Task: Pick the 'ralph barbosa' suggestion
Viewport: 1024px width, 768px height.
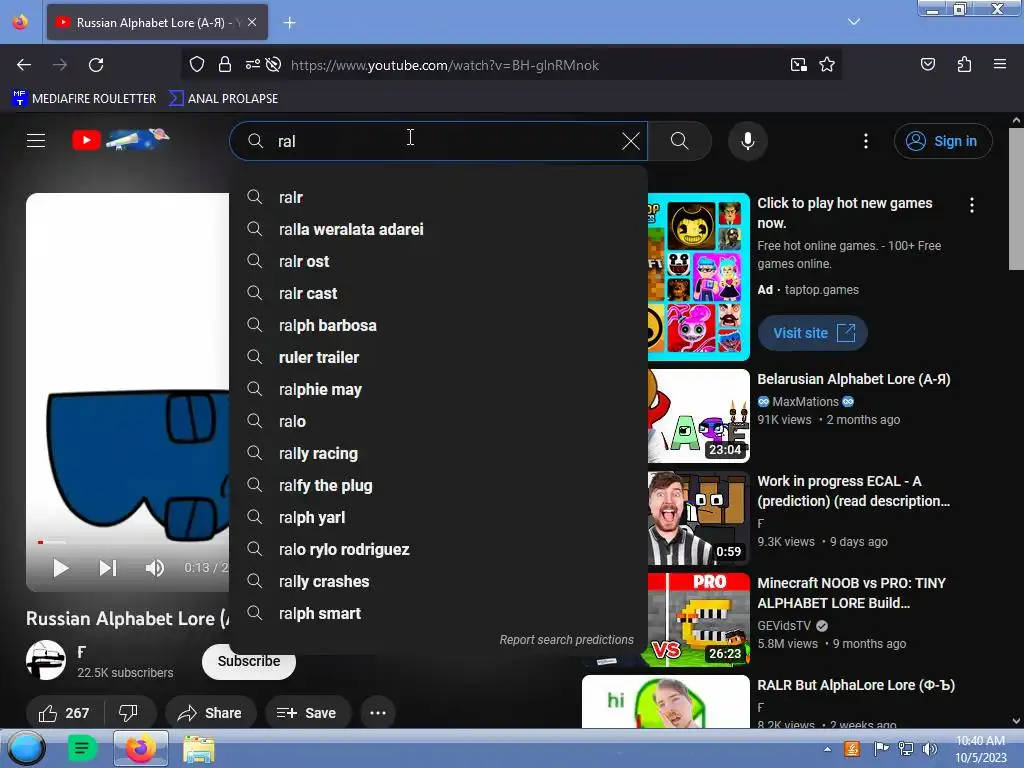Action: (x=438, y=325)
